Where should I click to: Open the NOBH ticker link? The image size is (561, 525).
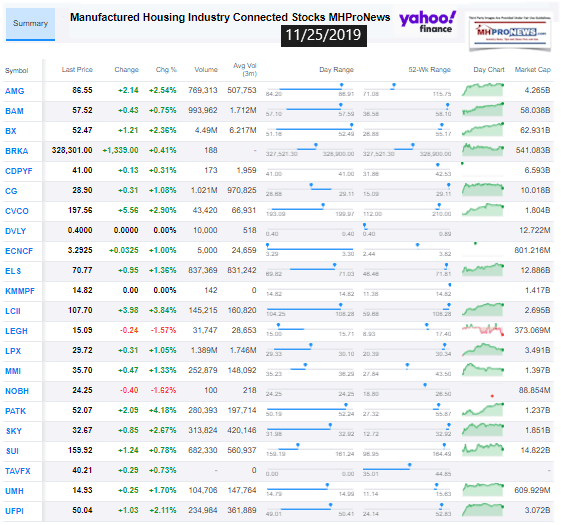[x=17, y=391]
